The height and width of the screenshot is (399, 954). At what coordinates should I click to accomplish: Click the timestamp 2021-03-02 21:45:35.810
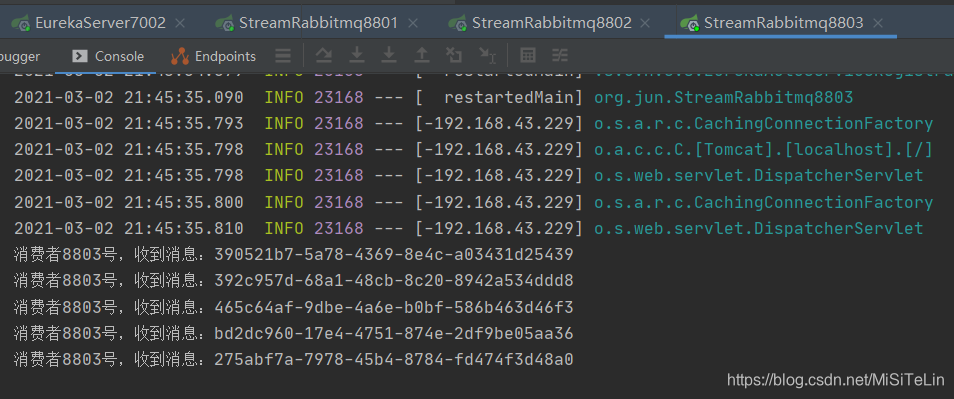[129, 229]
